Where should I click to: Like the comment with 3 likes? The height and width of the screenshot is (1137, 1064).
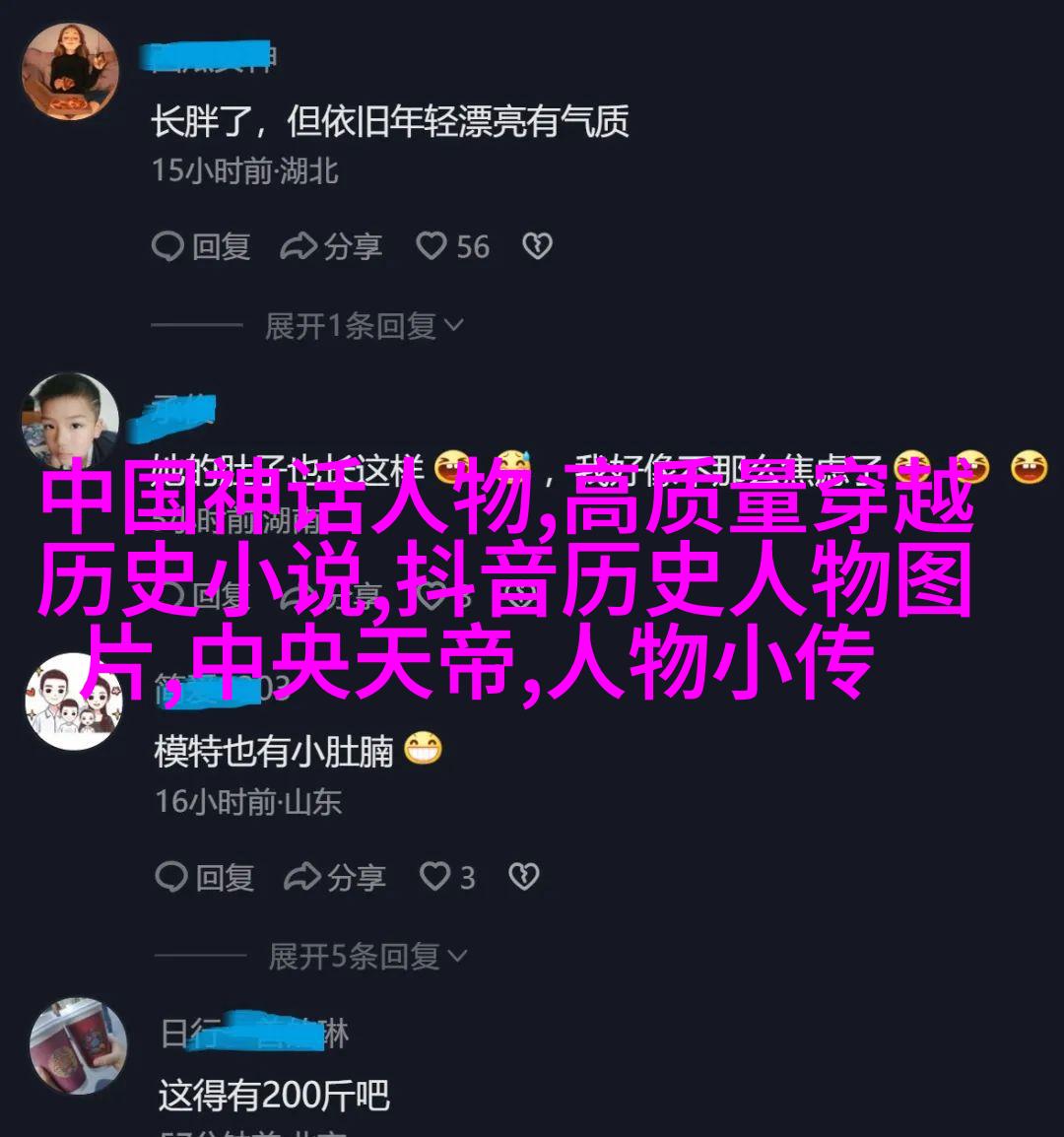[447, 878]
